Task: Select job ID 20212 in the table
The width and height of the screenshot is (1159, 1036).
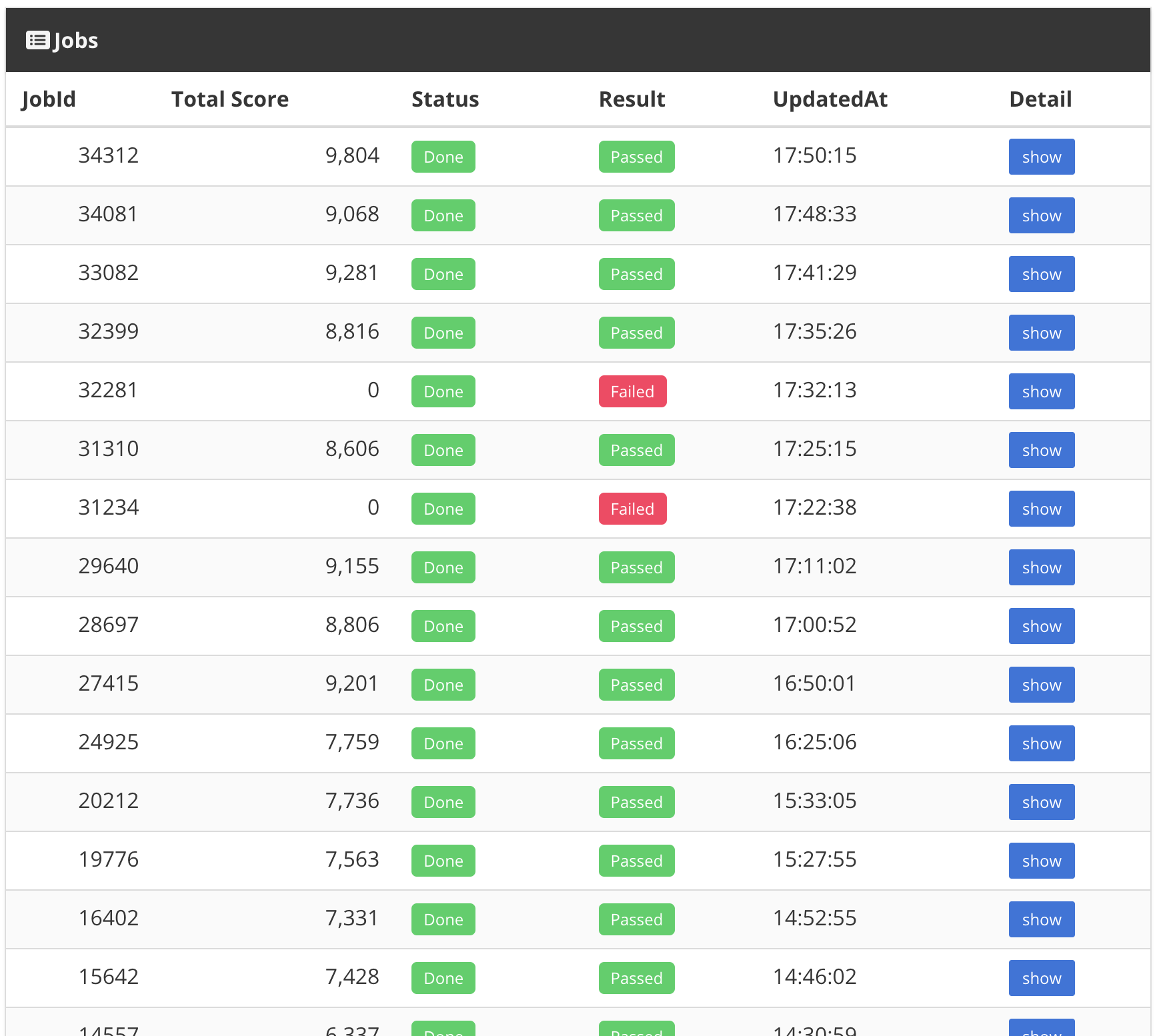Action: pyautogui.click(x=109, y=801)
